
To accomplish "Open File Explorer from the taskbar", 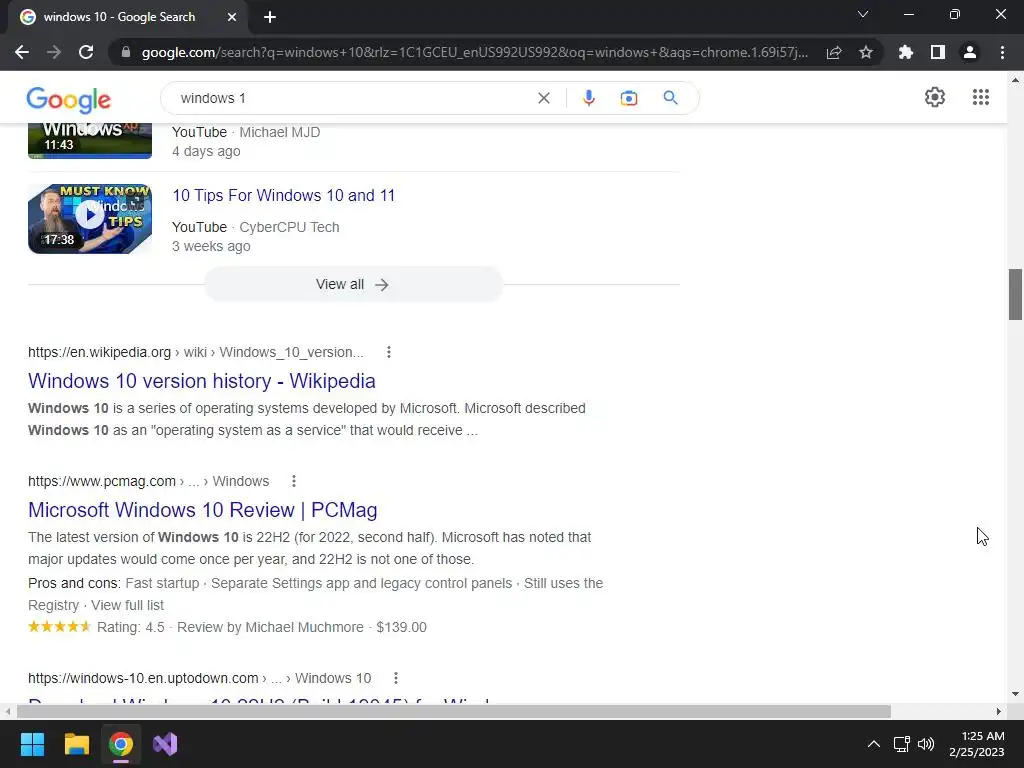I will (x=77, y=744).
